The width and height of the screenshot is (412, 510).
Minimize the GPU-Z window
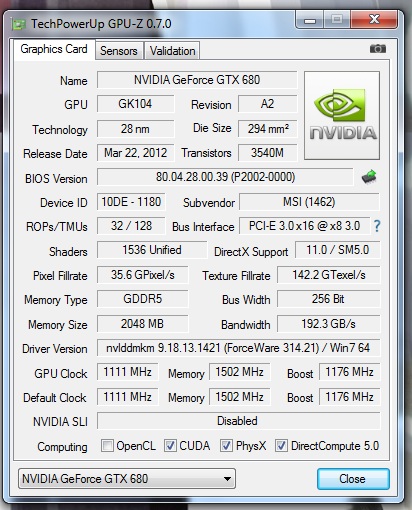click(x=310, y=21)
